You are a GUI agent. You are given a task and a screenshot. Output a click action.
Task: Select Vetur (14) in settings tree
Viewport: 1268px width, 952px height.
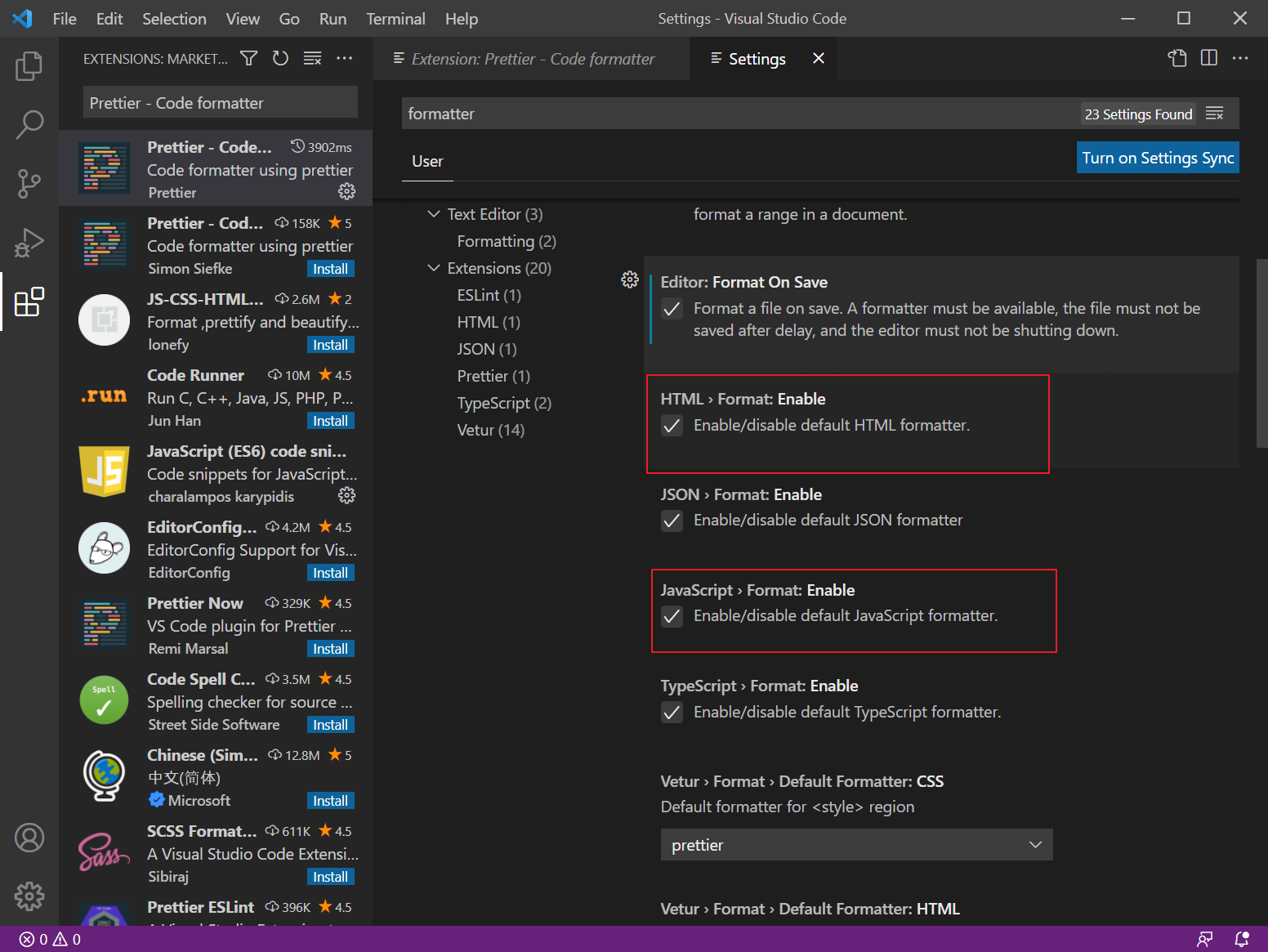pyautogui.click(x=491, y=430)
